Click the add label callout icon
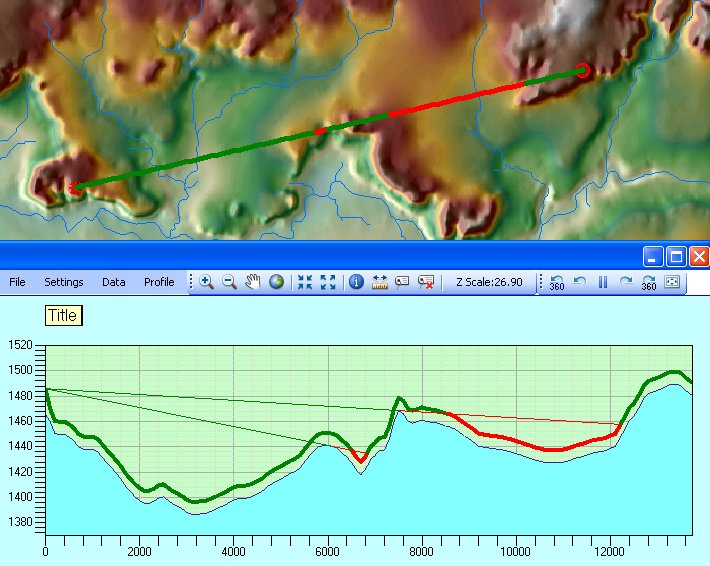Viewport: 710px width, 566px height. tap(403, 282)
